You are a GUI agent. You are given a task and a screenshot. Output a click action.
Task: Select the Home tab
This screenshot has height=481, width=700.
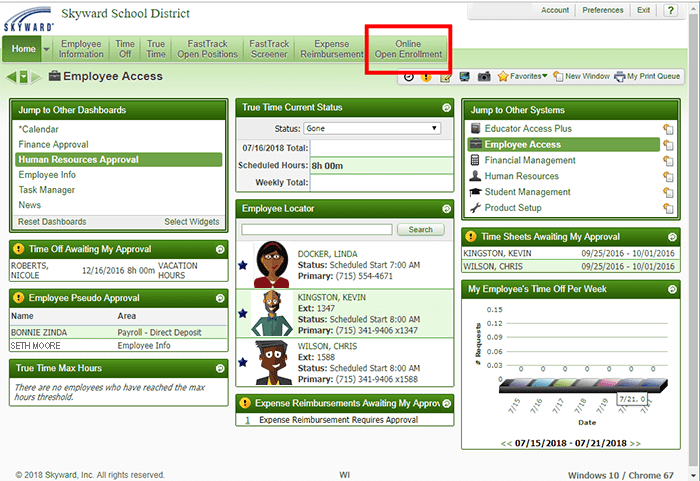click(23, 49)
